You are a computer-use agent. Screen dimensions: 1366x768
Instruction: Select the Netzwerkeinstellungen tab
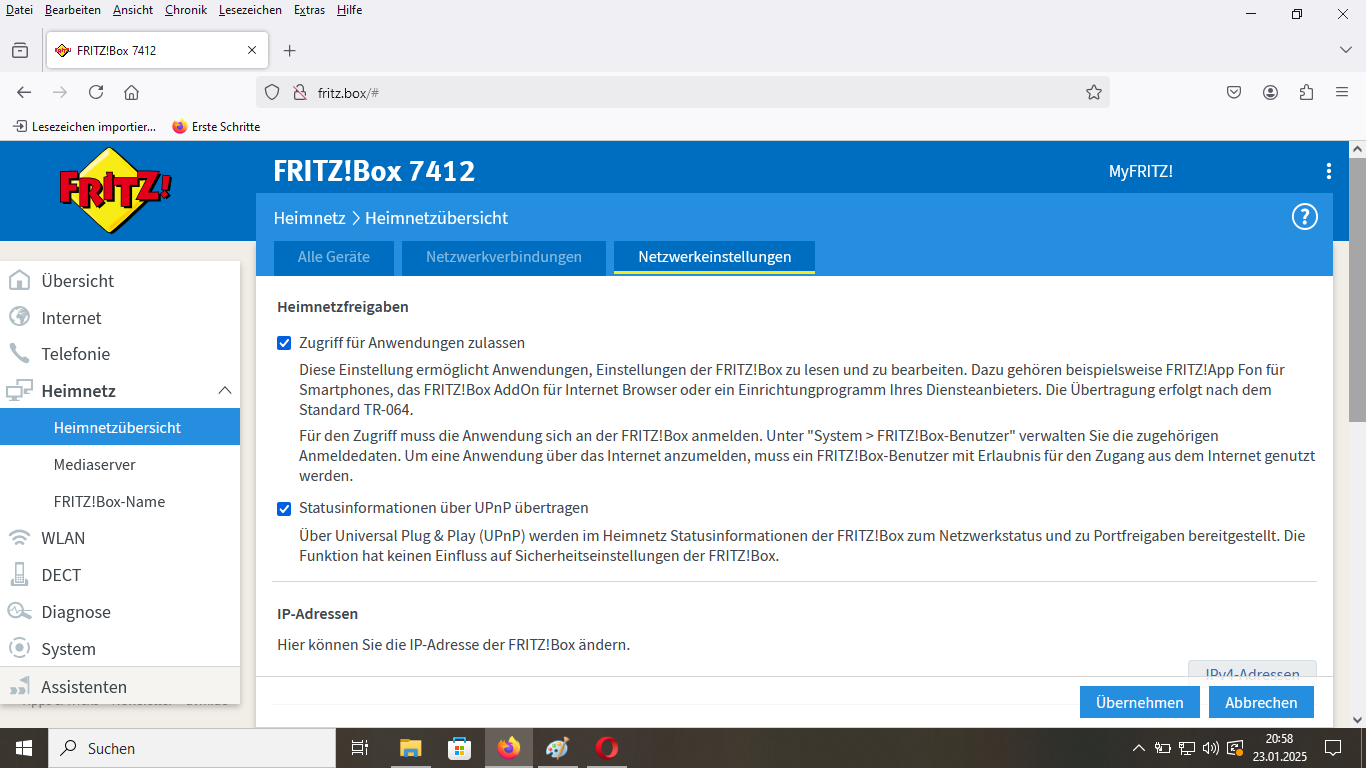coord(714,257)
